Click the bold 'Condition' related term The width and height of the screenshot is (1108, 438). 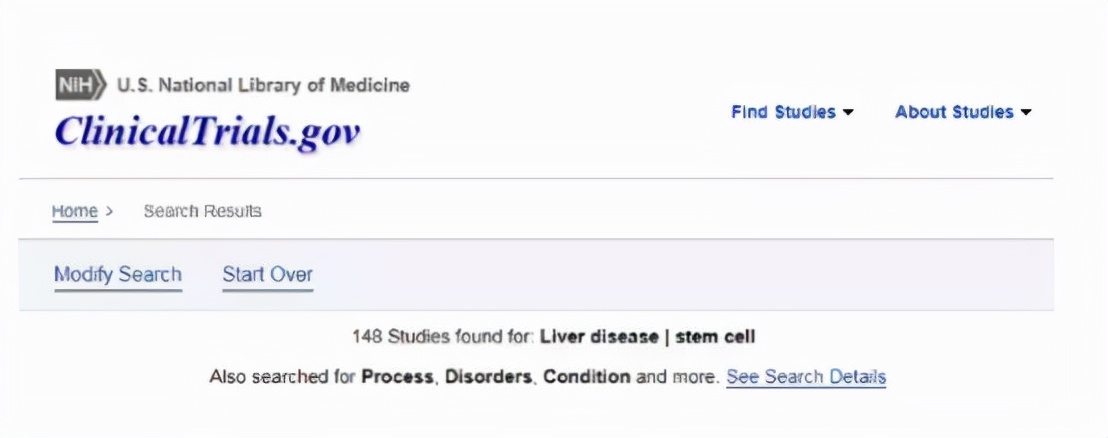pyautogui.click(x=587, y=377)
